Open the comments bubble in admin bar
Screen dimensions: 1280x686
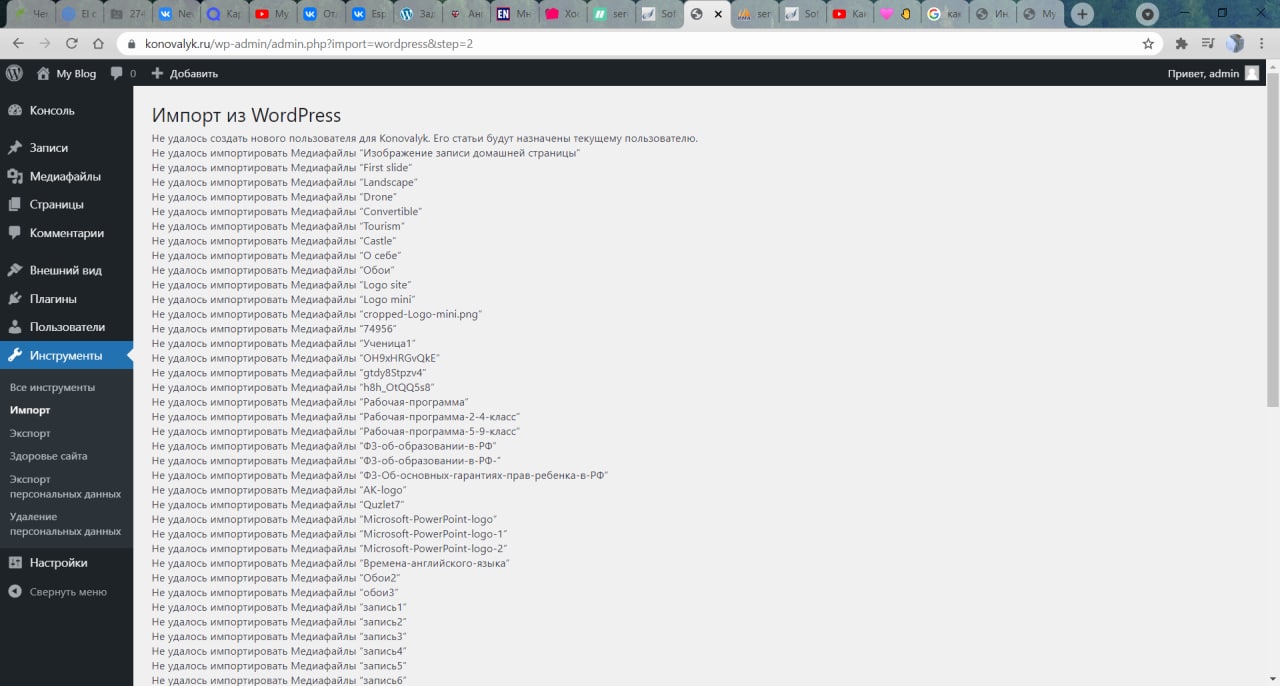[x=123, y=73]
